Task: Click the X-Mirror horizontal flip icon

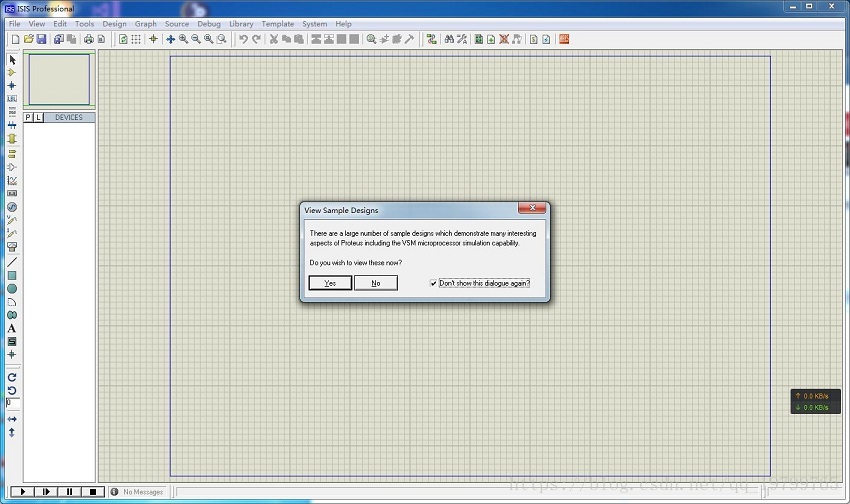Action: pyautogui.click(x=12, y=419)
